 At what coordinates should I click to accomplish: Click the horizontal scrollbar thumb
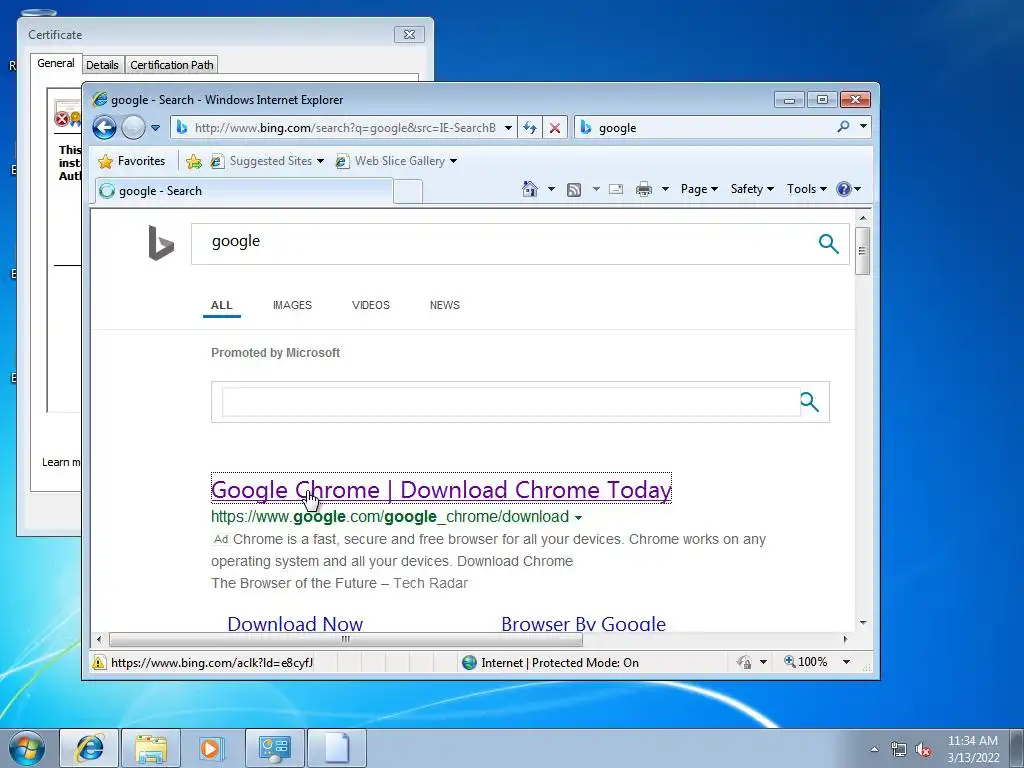pos(345,639)
